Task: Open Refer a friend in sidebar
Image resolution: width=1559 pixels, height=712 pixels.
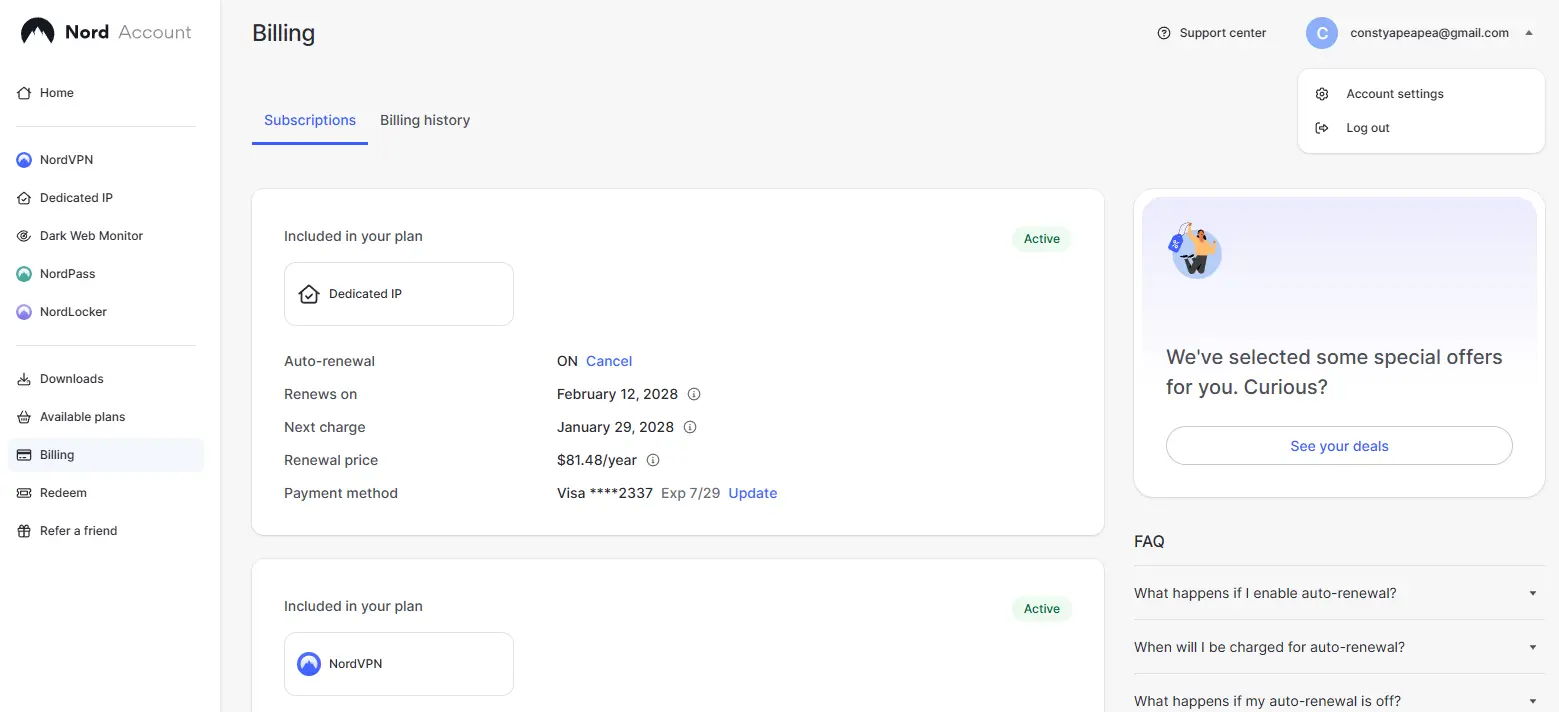Action: point(106,531)
